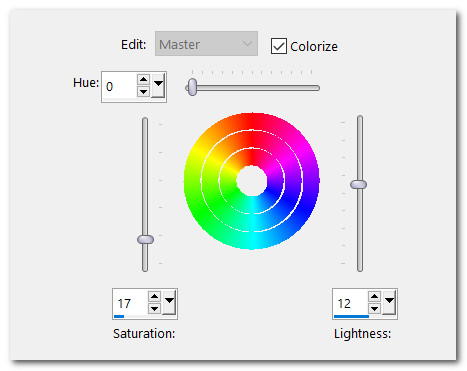Decrease Hue value with down arrow

(143, 91)
